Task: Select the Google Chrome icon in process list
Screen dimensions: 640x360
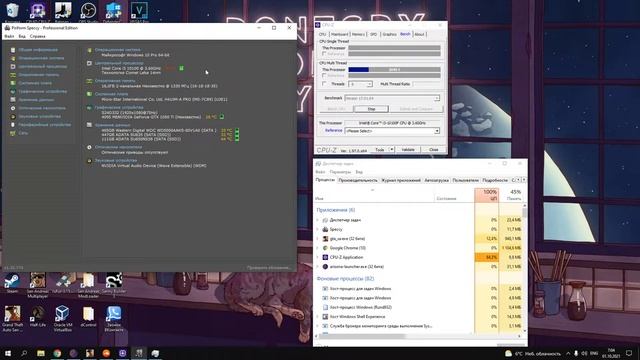Action: pos(325,248)
